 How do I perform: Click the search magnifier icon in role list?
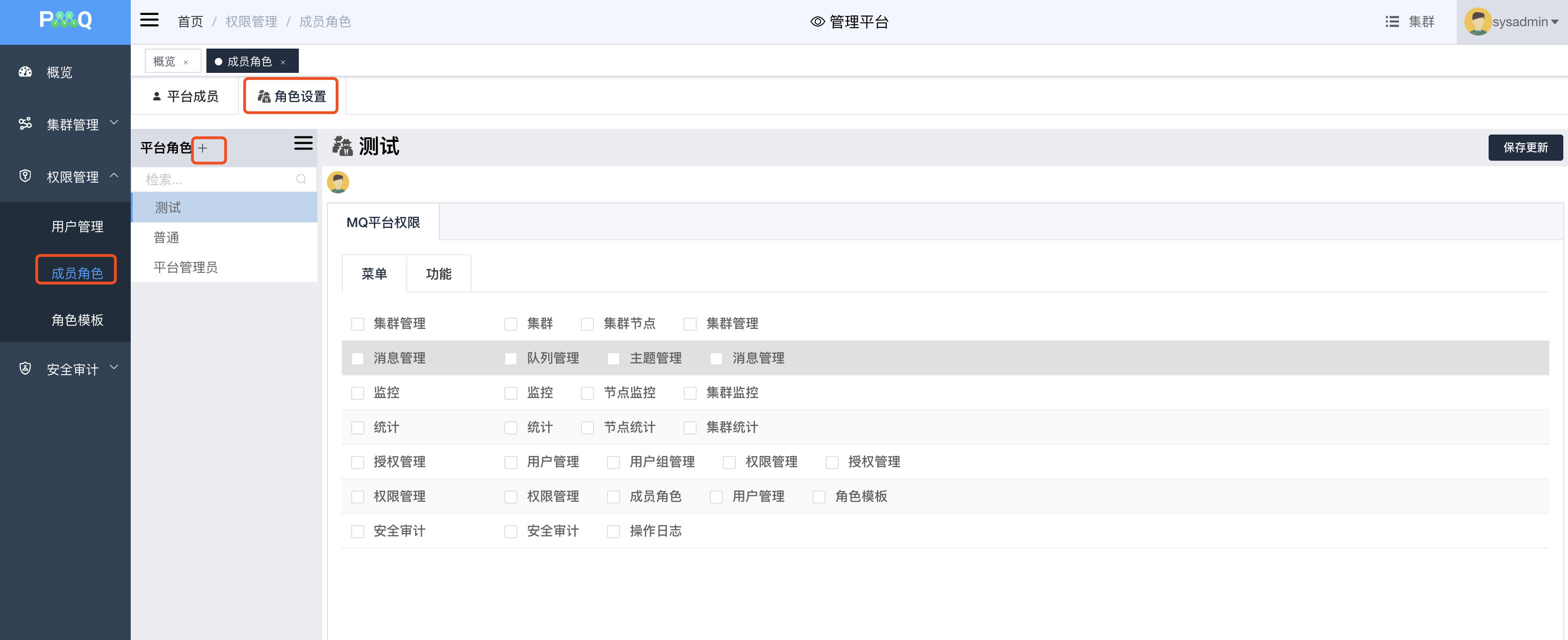coord(301,179)
